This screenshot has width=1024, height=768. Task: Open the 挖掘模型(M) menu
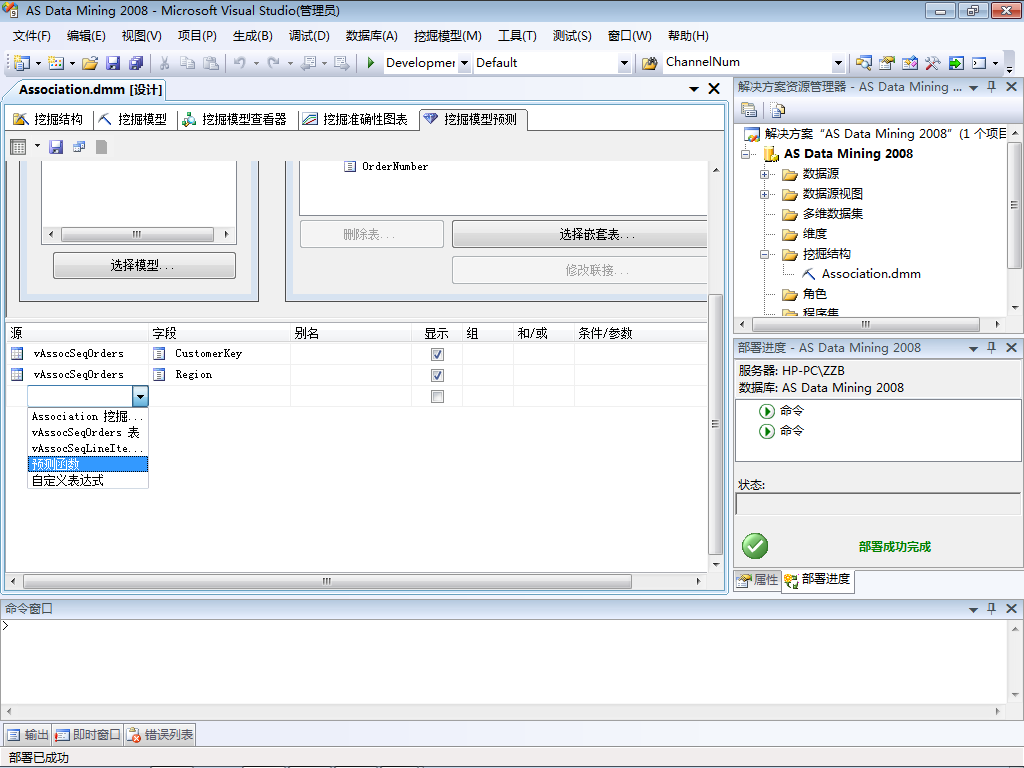click(448, 36)
